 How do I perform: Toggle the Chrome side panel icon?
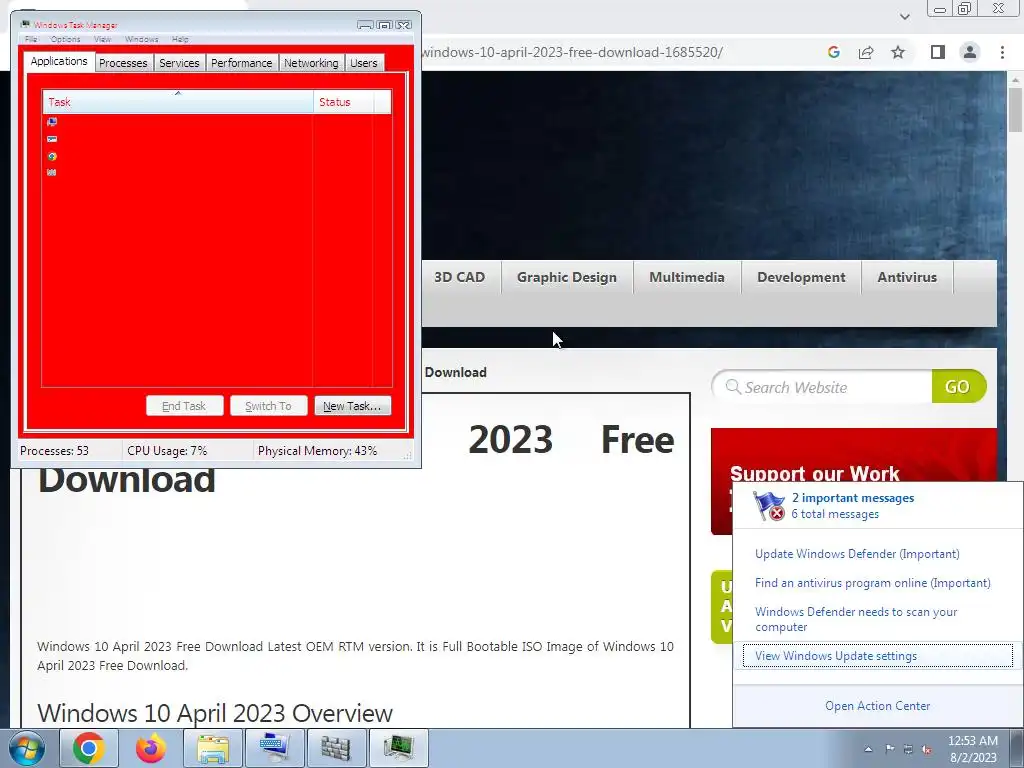pyautogui.click(x=937, y=52)
